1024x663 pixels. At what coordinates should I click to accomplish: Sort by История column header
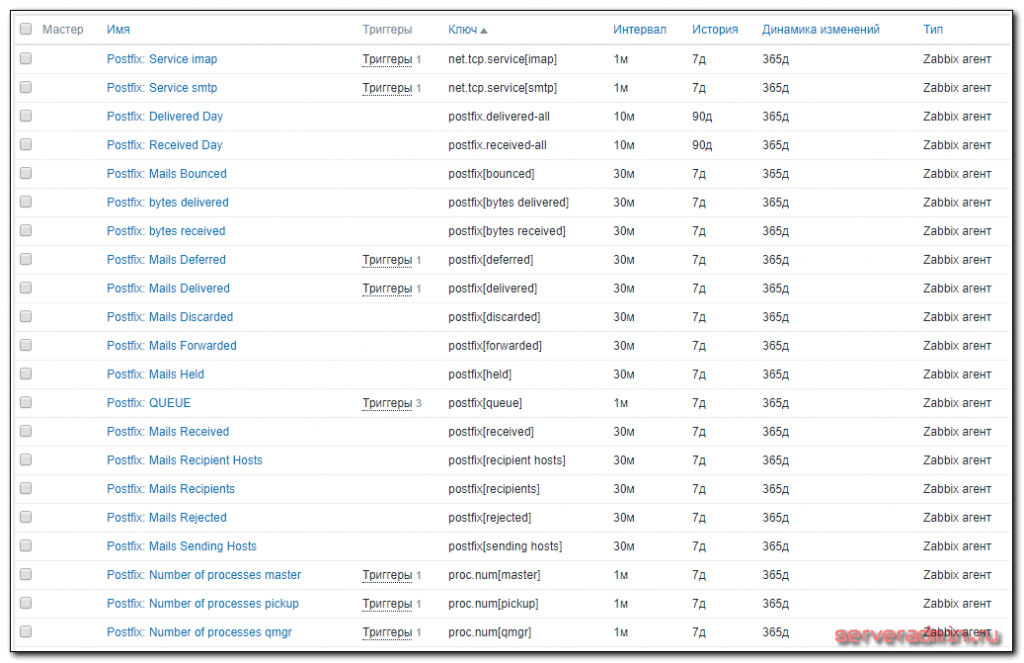click(x=714, y=30)
